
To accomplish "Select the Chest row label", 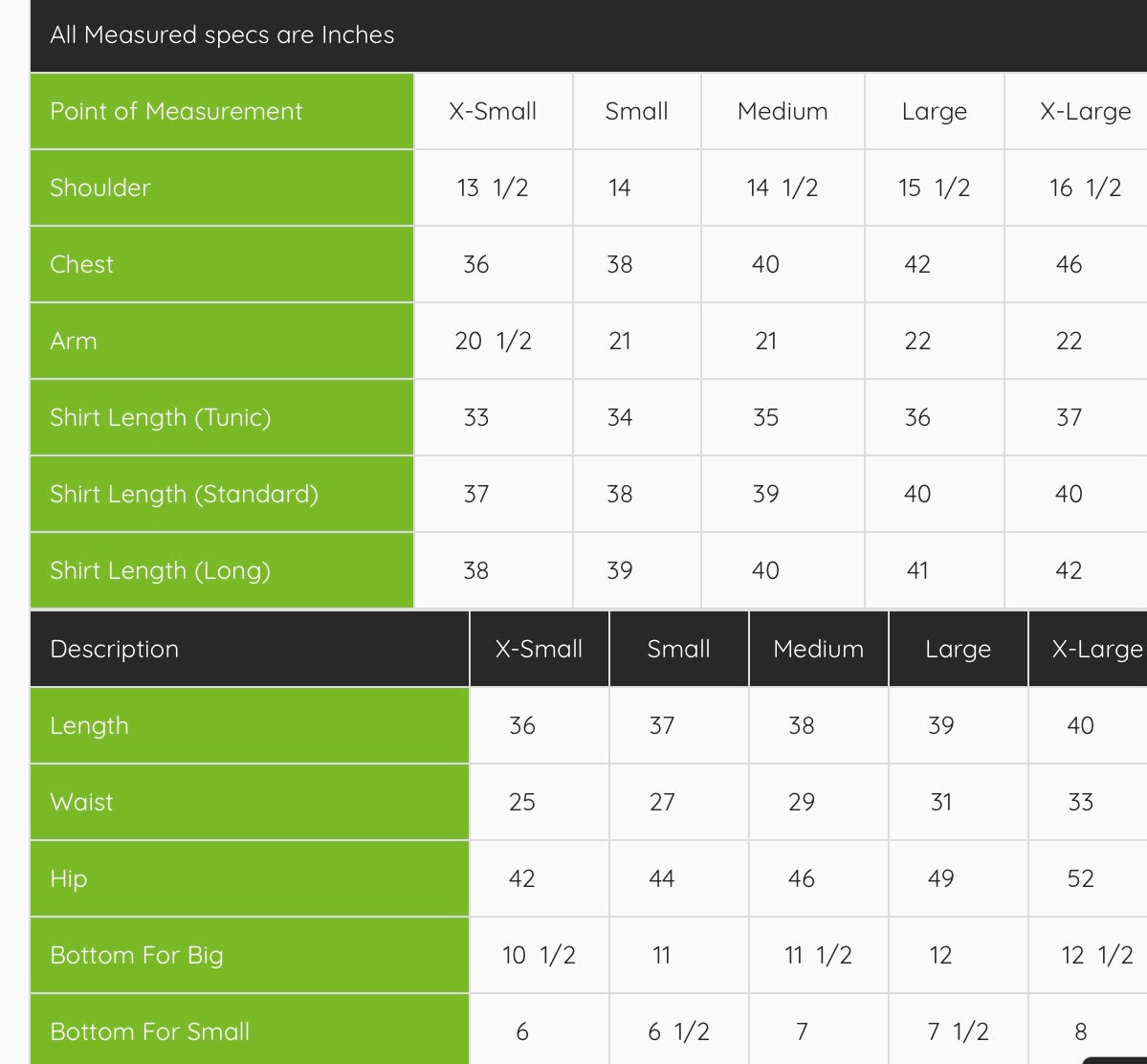I will [x=82, y=265].
